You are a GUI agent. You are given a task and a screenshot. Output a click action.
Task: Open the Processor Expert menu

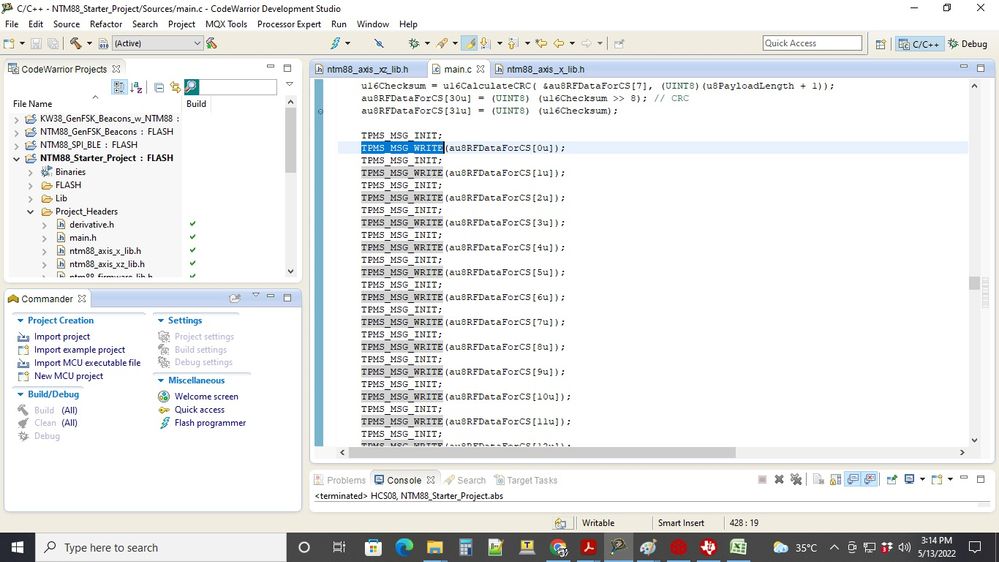tap(289, 24)
